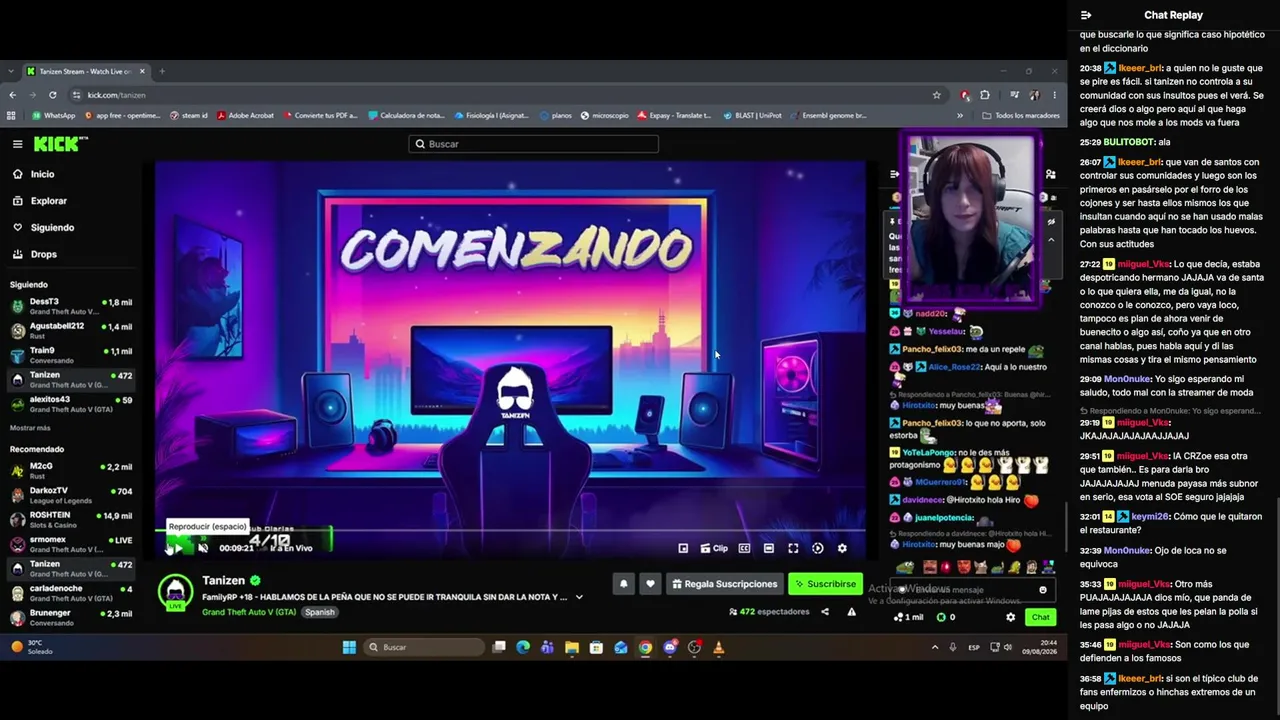Open DarkozTV recommended channel
The width and height of the screenshot is (1280, 720).
point(70,495)
